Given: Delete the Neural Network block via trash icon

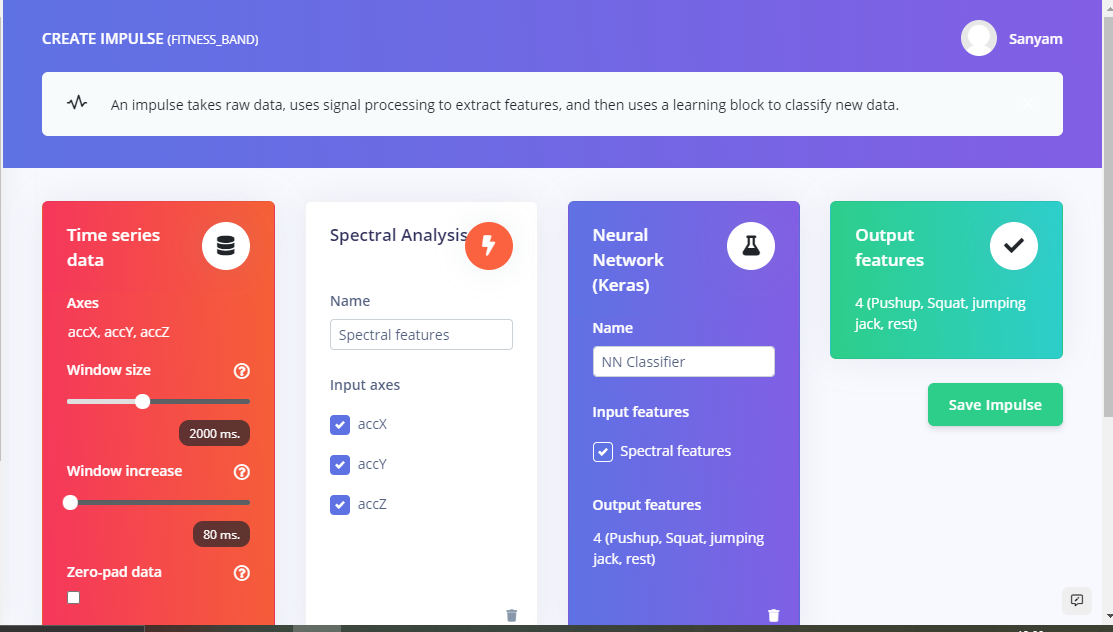Looking at the screenshot, I should [x=774, y=615].
